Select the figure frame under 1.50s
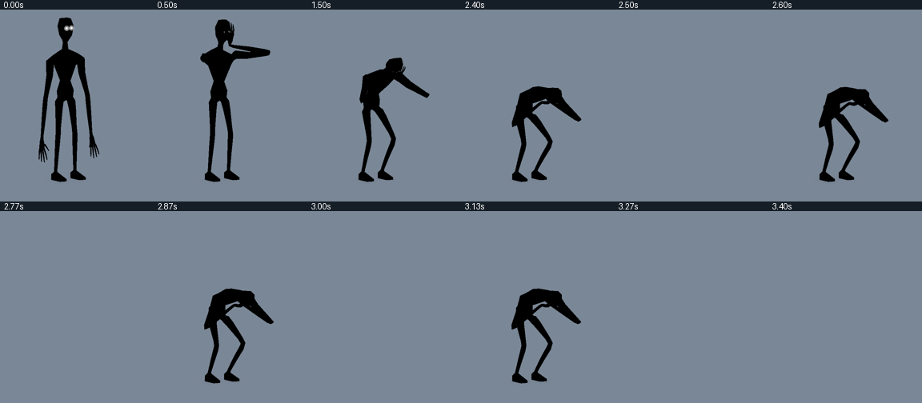The image size is (922, 404). point(394,119)
